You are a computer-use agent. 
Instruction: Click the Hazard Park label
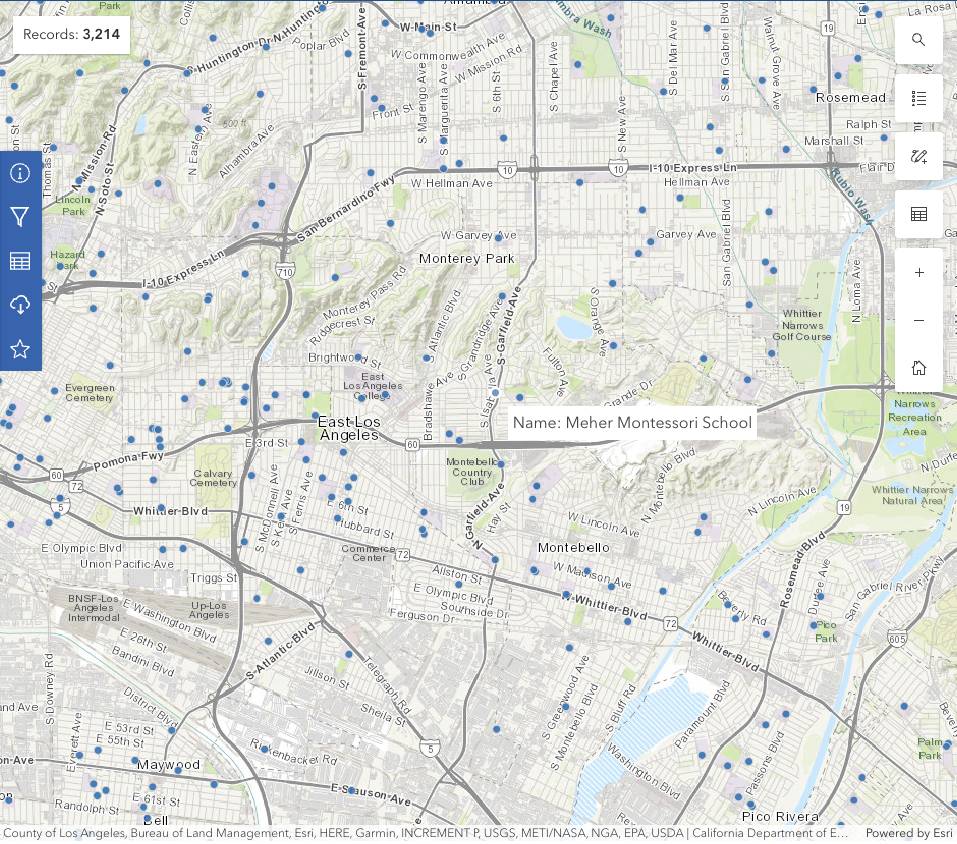click(x=67, y=260)
